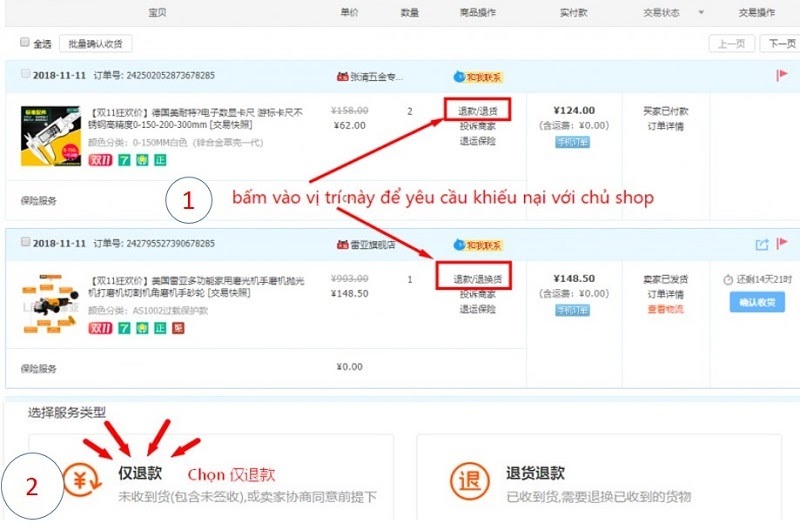Click the 批量确认收货 batch confirm button
The height and width of the screenshot is (529, 800).
coord(95,44)
